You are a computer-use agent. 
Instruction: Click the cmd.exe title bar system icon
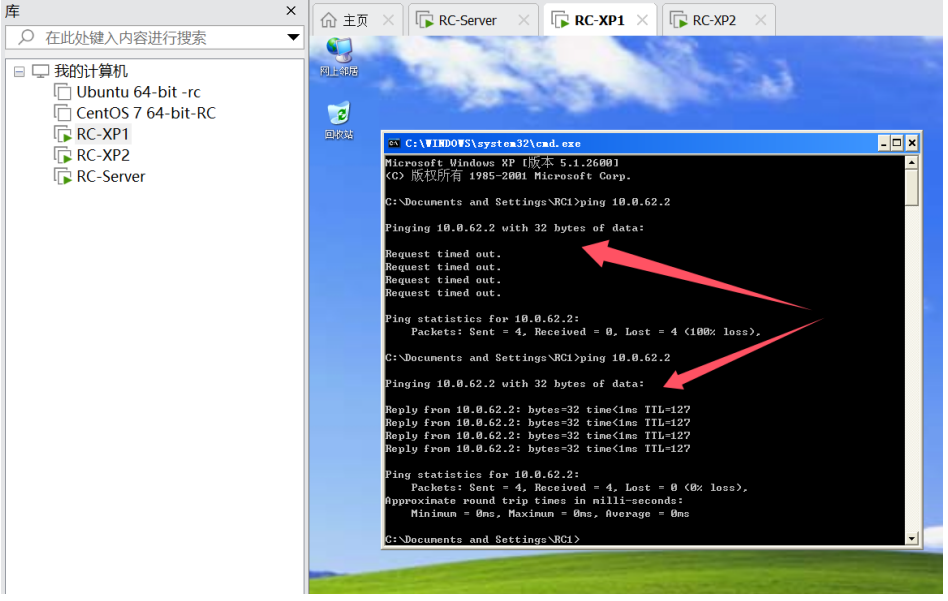(x=394, y=143)
